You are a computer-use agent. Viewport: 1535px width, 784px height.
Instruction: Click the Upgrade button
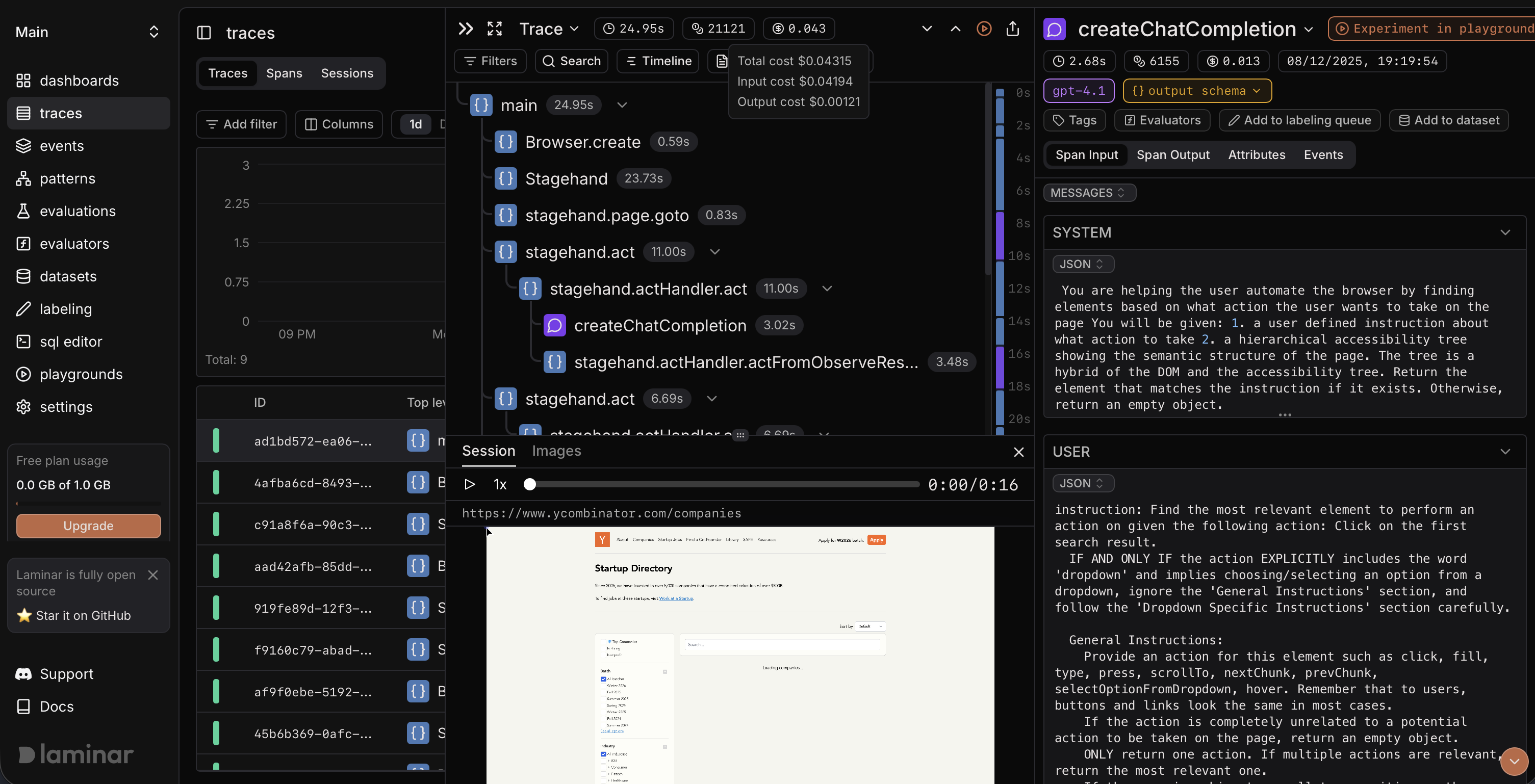click(x=88, y=526)
